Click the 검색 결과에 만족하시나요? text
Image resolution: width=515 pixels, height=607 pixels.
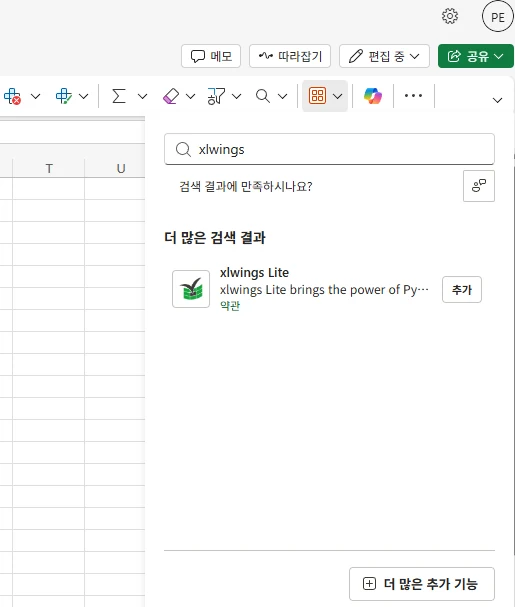point(245,186)
